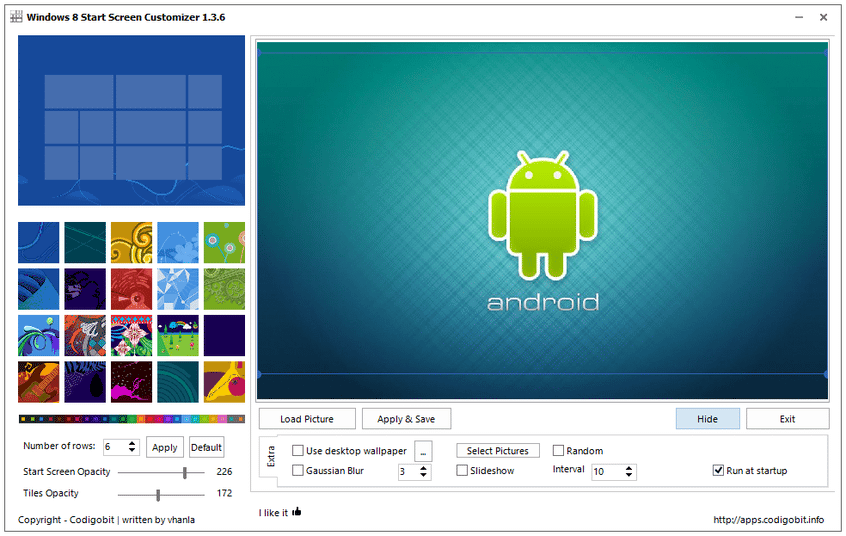Screen dimensions: 846x536
Task: Select the light blue flowers pattern thumbnail
Action: click(178, 242)
